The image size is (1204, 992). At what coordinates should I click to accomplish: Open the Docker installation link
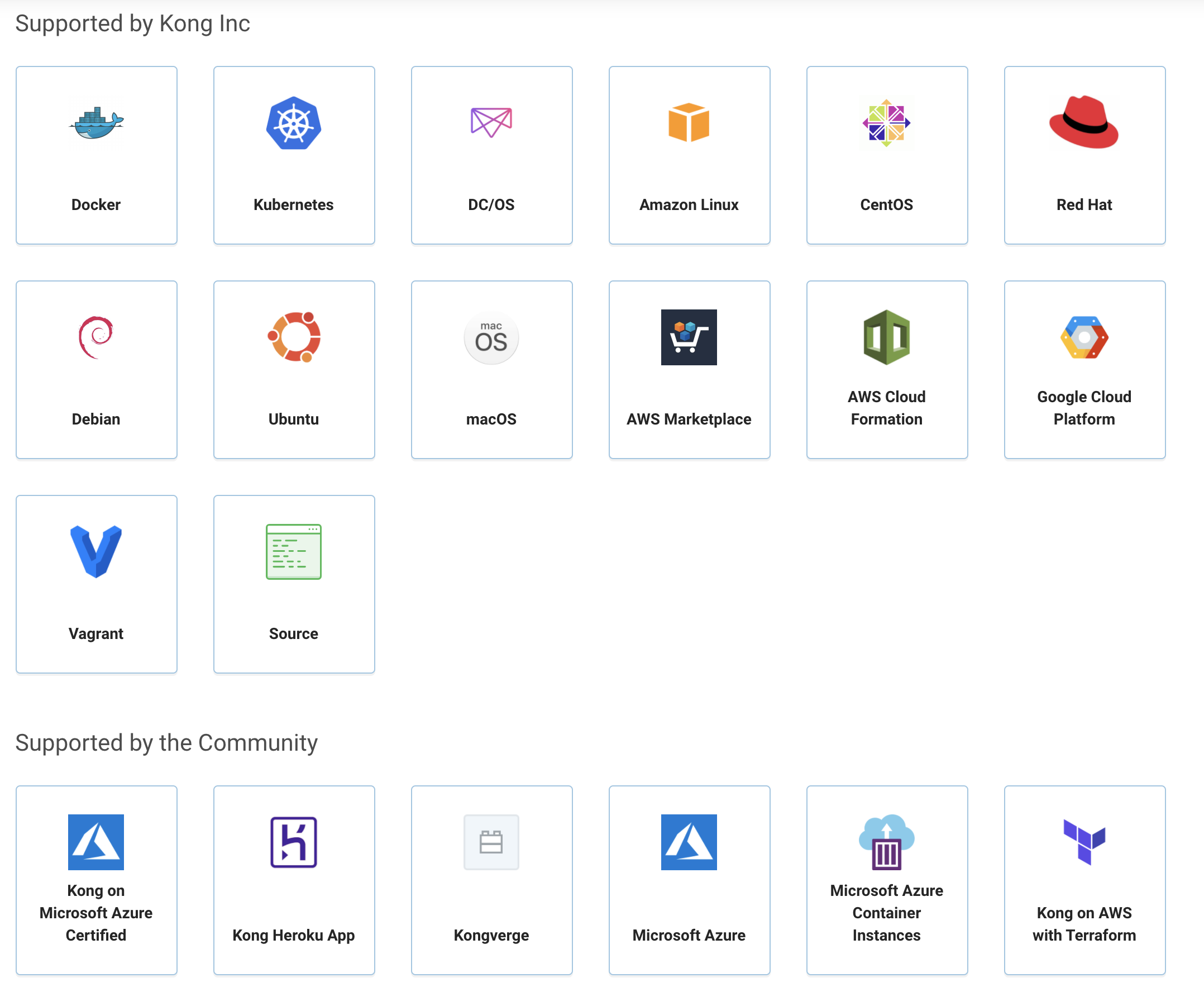[x=96, y=204]
